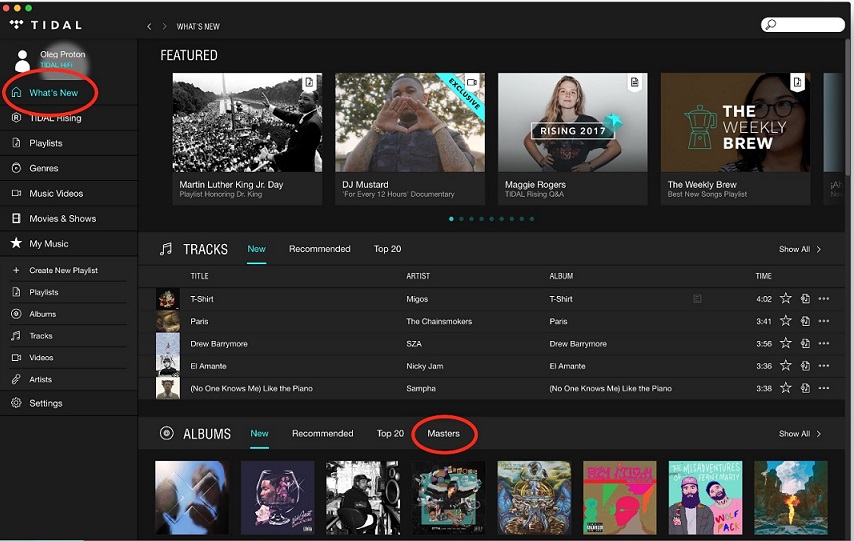Screen dimensions: 854x541
Task: Select Tracks New tab
Action: point(257,249)
